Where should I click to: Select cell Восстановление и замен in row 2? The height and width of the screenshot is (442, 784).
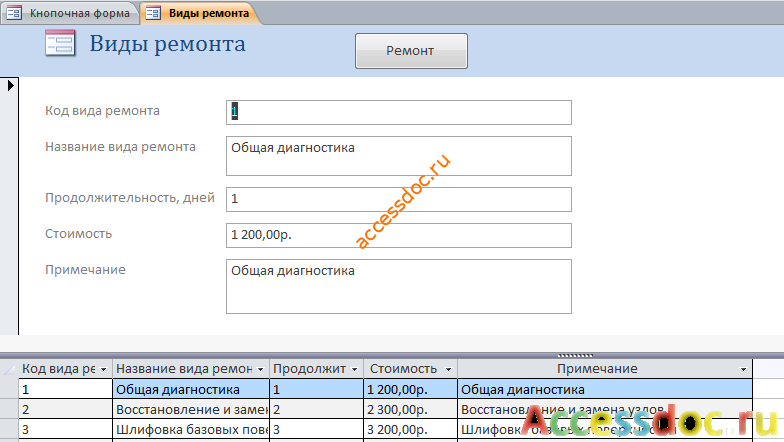pos(191,409)
